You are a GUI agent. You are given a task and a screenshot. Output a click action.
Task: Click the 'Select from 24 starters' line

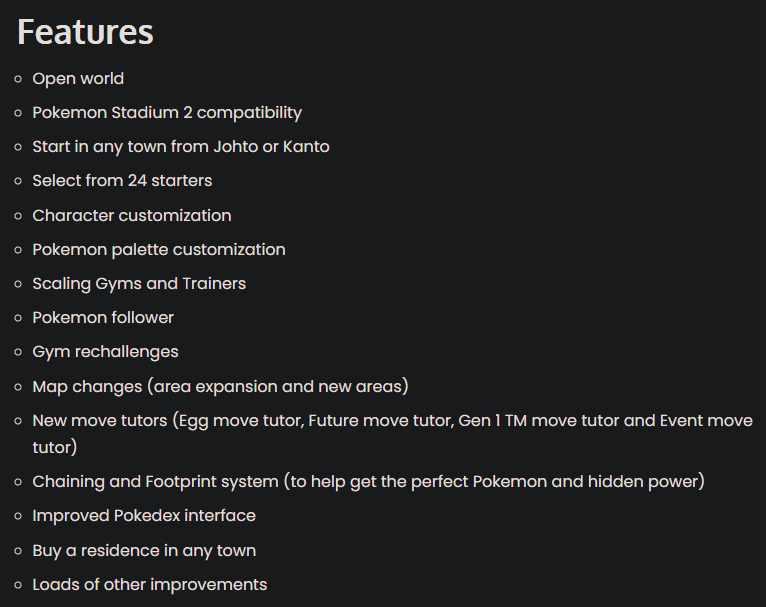(122, 181)
